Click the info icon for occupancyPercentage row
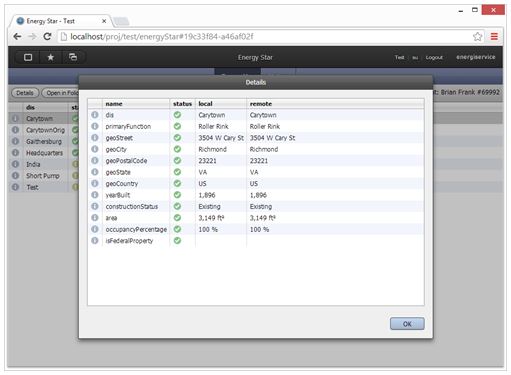Image resolution: width=511 pixels, height=375 pixels. coord(95,229)
